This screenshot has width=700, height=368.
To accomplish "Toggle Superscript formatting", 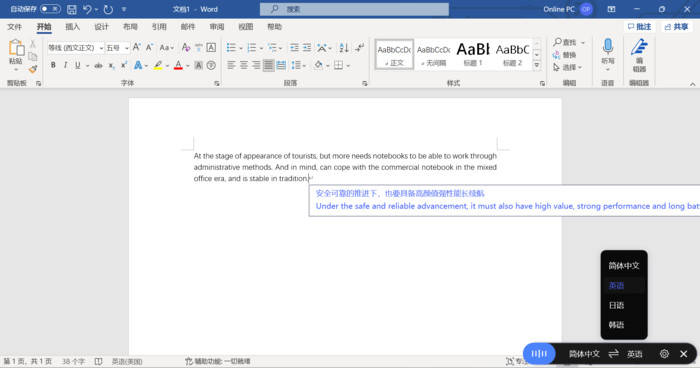I will pos(124,65).
